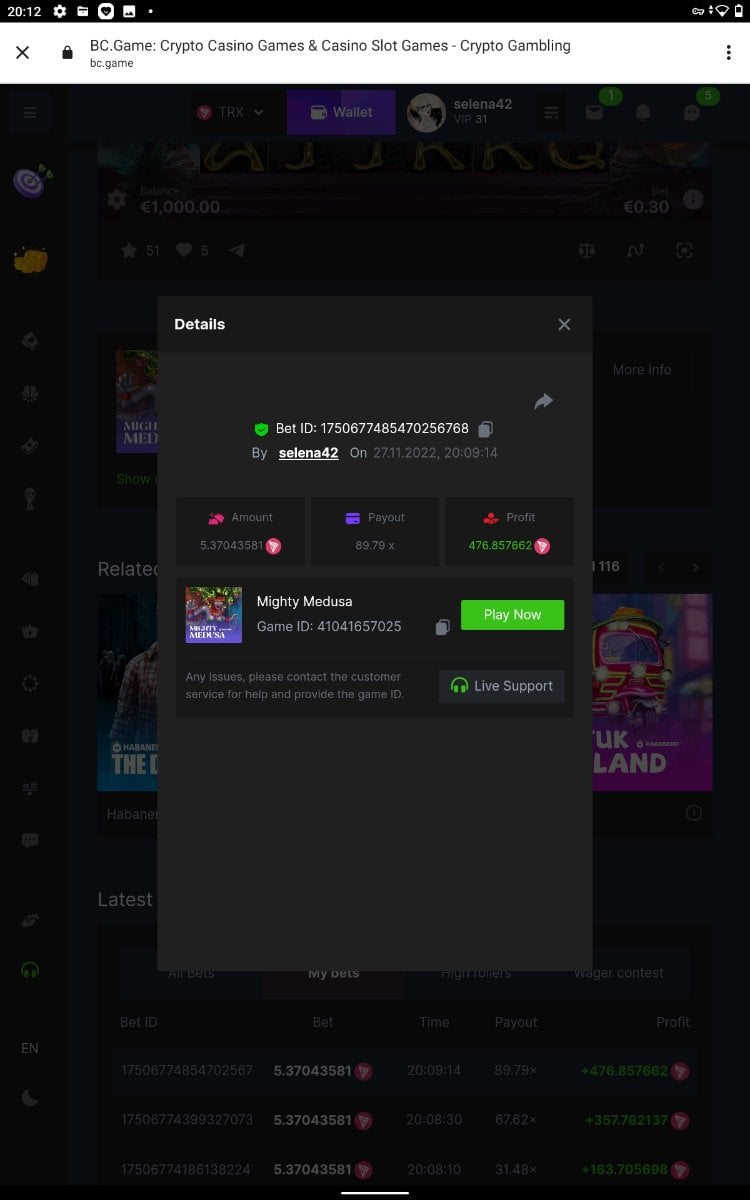Open Live Support chat
Image resolution: width=750 pixels, height=1200 pixels.
pos(502,686)
